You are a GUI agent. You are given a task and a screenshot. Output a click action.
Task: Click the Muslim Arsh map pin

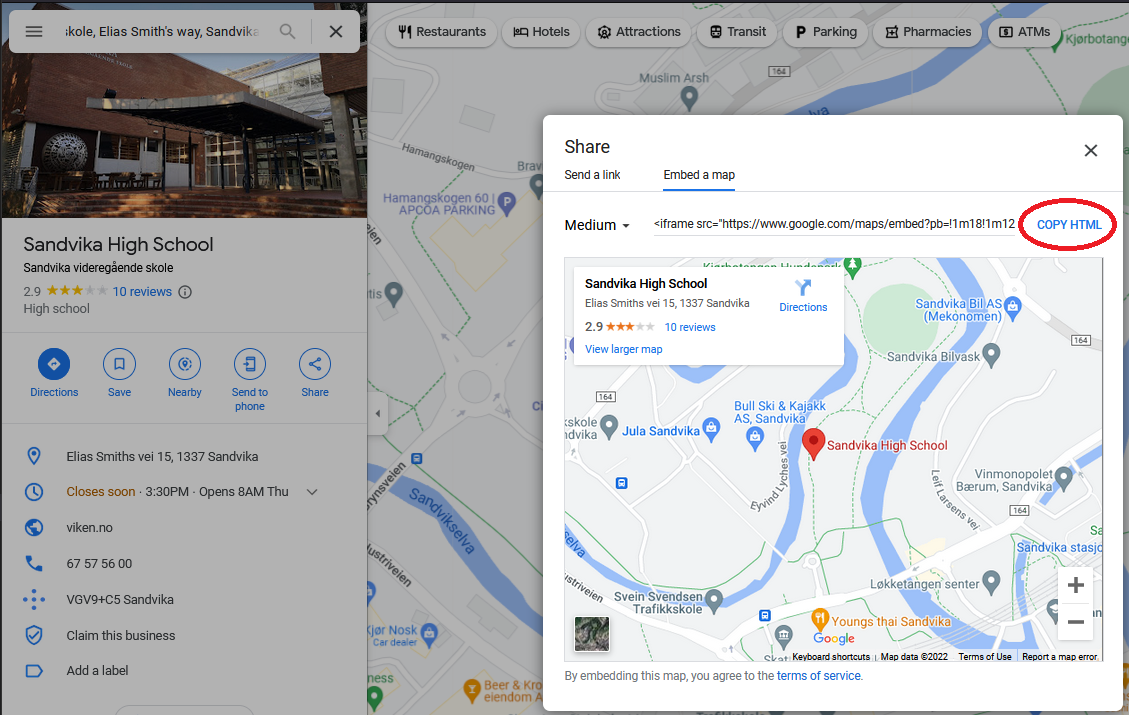(x=689, y=97)
